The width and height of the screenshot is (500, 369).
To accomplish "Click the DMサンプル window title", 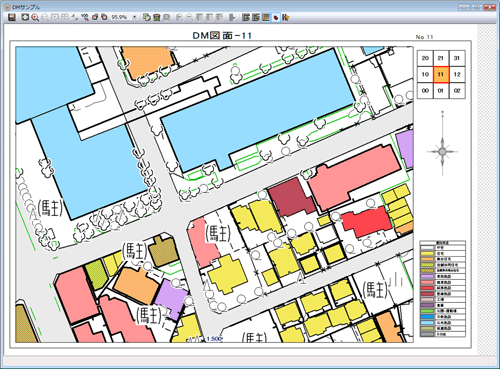I will (26, 7).
